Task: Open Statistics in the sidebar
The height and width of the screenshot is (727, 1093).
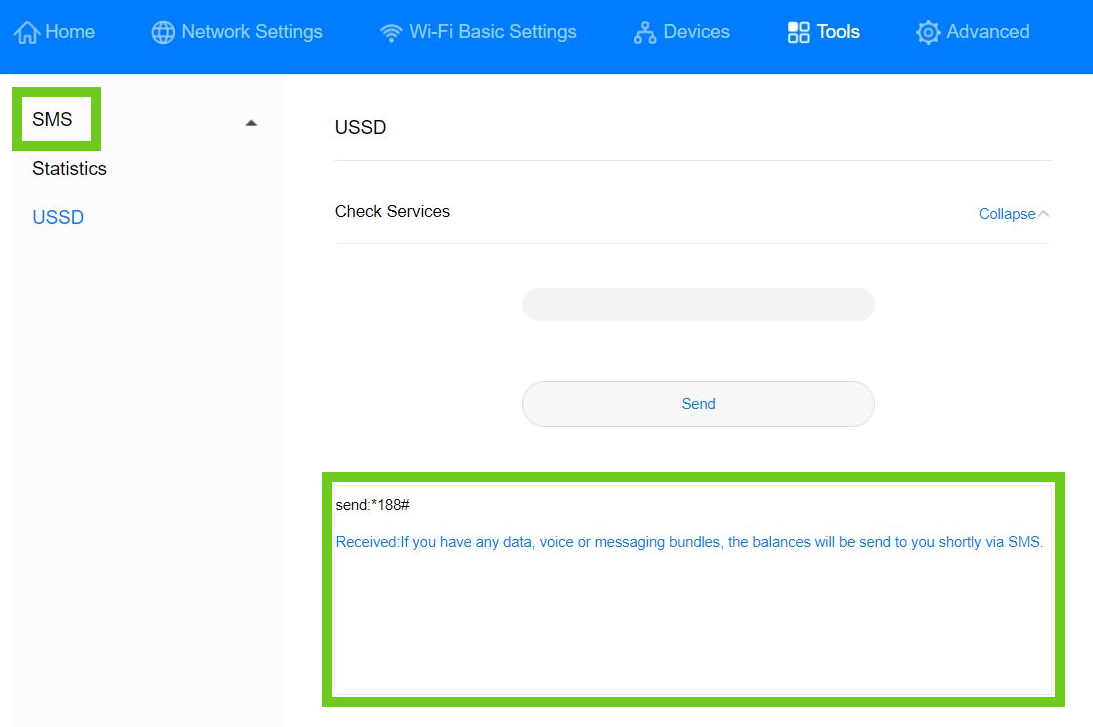Action: pyautogui.click(x=69, y=169)
